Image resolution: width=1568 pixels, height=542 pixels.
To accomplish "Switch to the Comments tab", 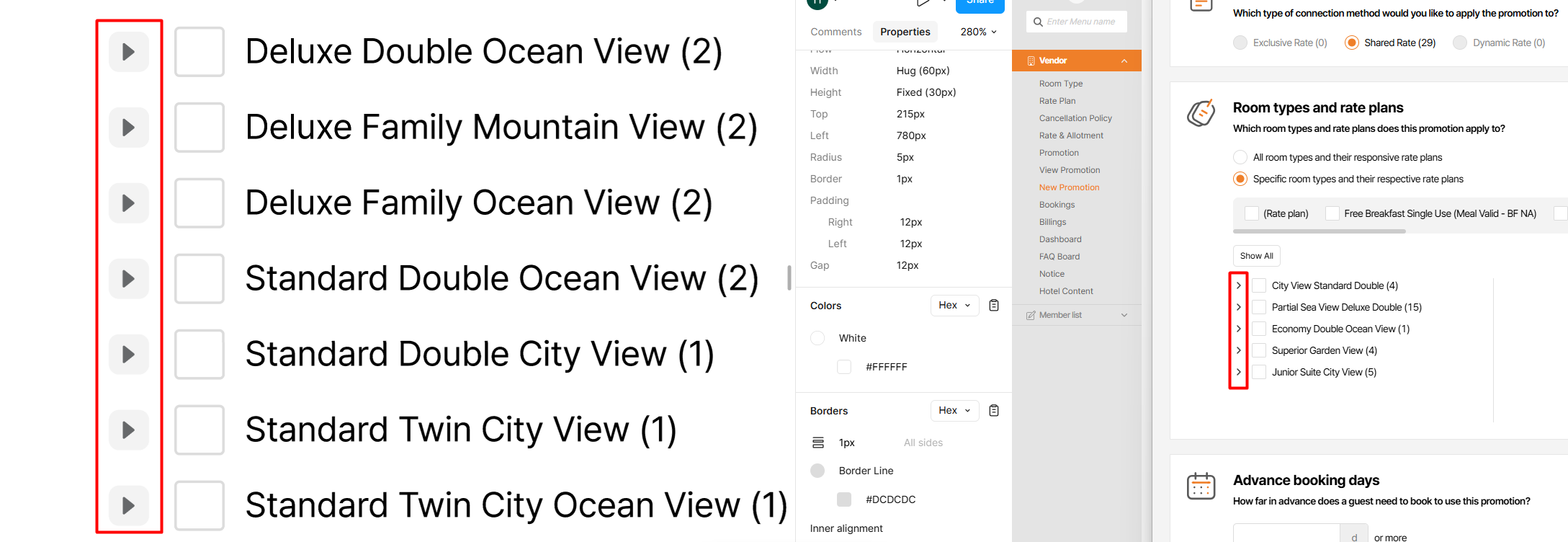I will click(x=836, y=32).
